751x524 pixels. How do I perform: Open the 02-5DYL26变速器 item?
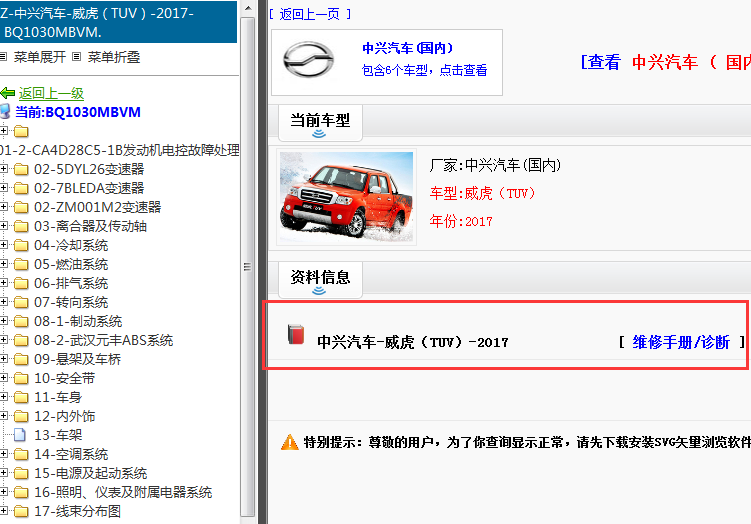tap(89, 169)
